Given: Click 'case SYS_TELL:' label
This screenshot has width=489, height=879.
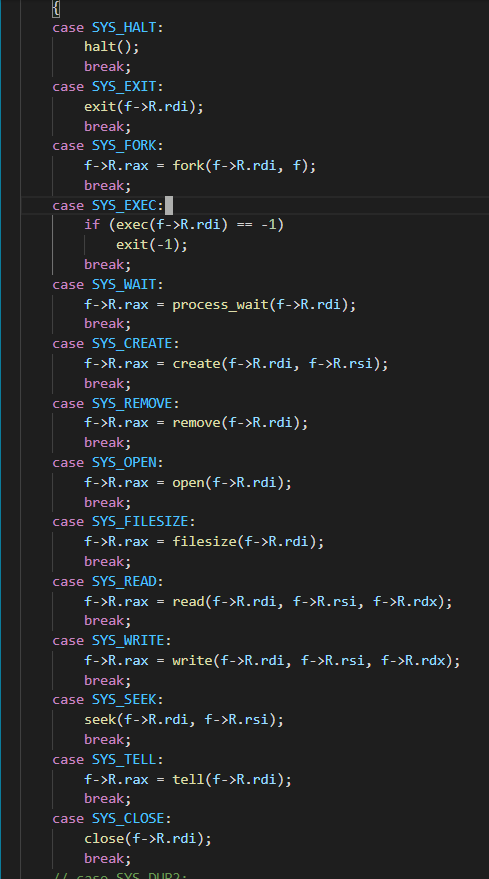Looking at the screenshot, I should point(108,760).
